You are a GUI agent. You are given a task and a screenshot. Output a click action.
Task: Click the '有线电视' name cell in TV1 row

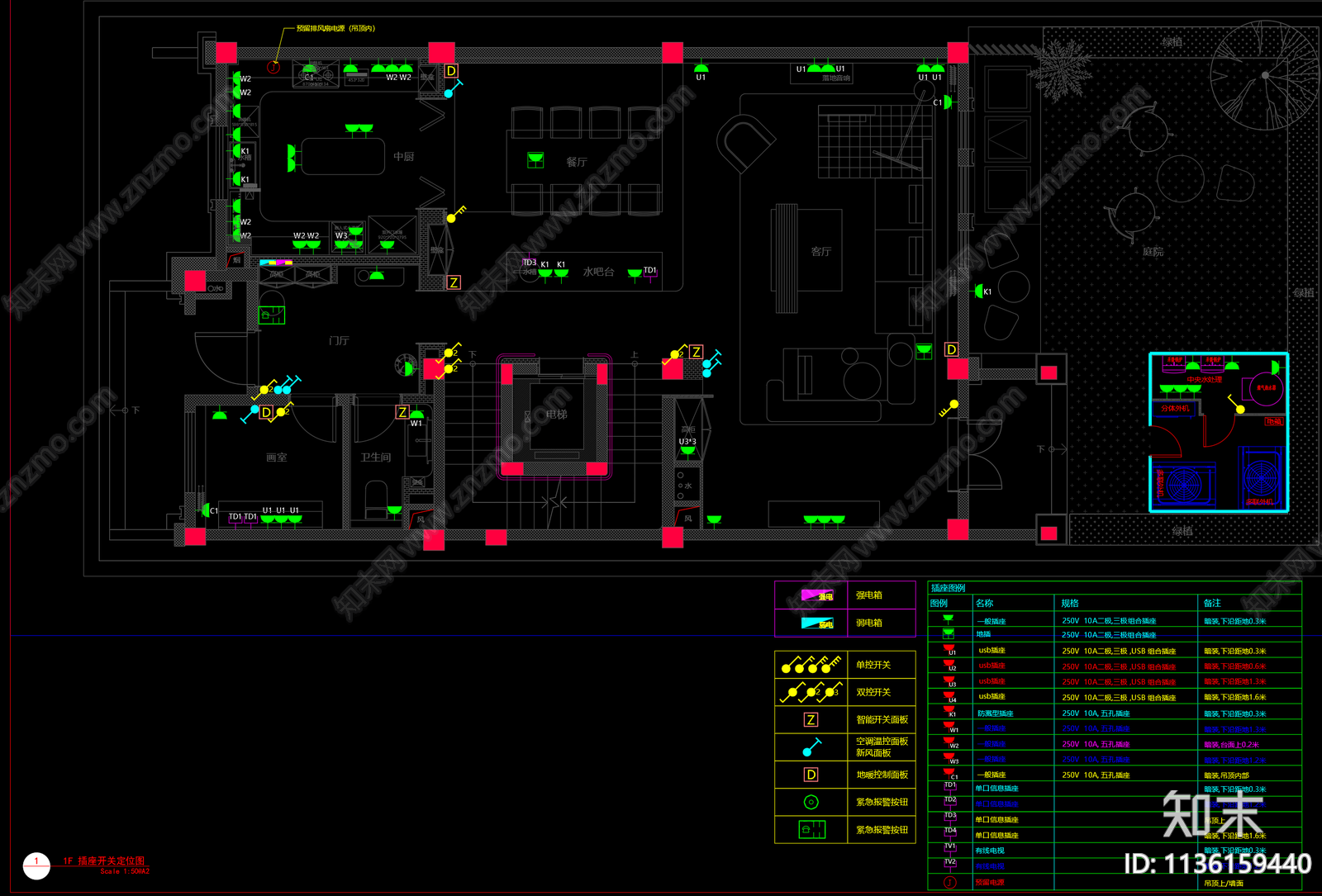click(x=990, y=850)
